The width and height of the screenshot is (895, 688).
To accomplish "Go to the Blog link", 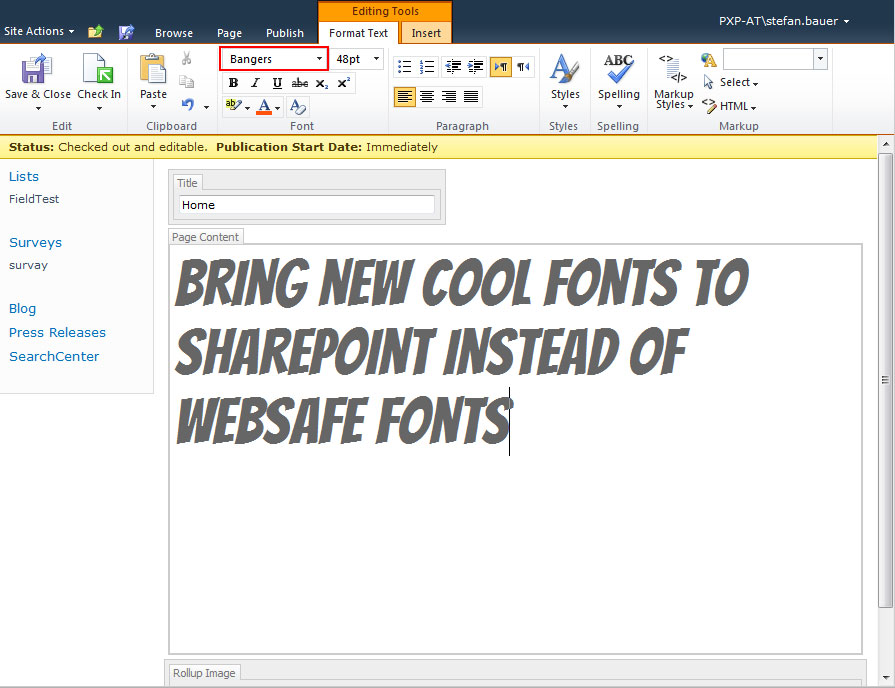I will pyautogui.click(x=22, y=308).
